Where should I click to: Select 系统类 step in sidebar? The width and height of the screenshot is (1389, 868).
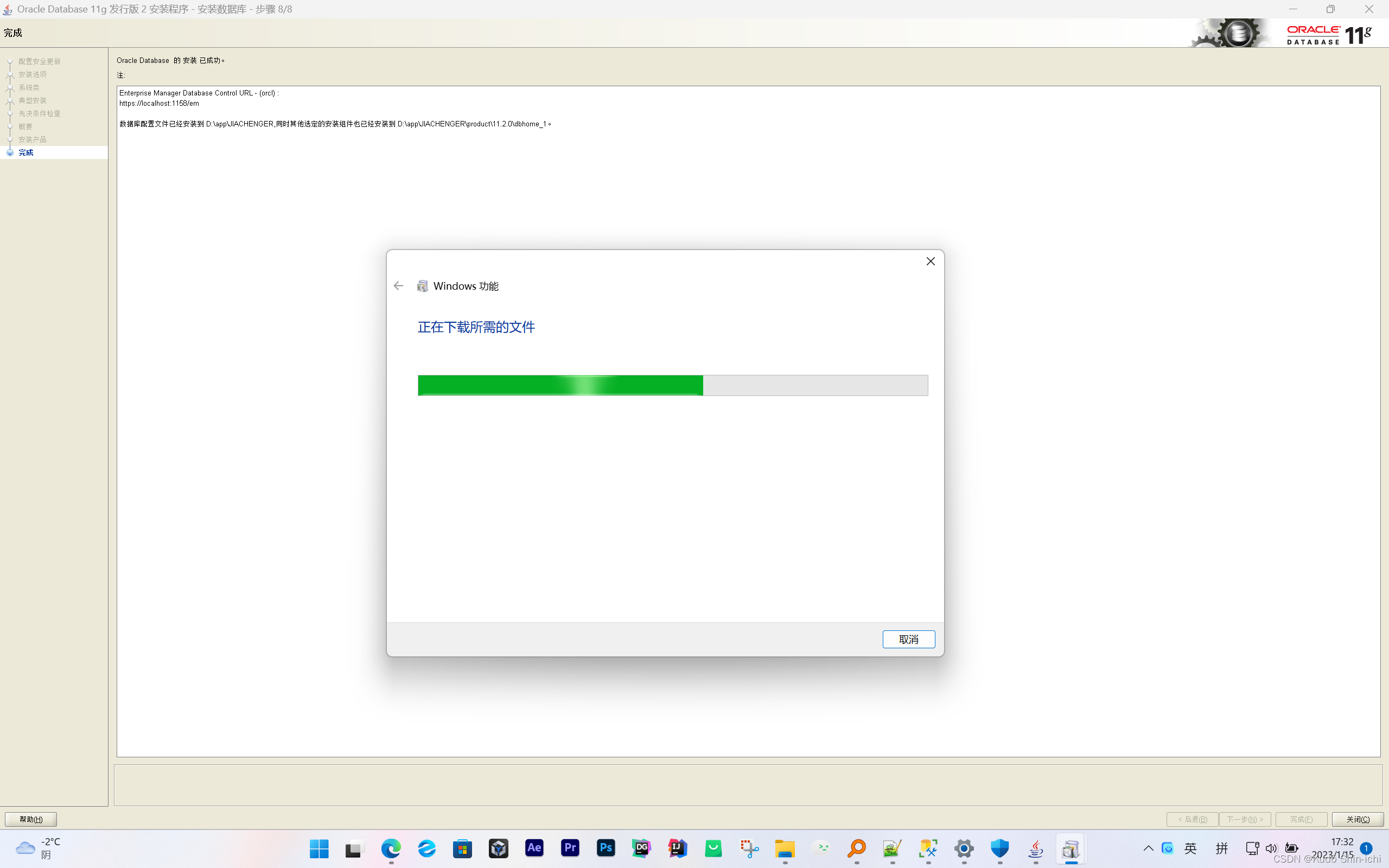click(x=29, y=87)
